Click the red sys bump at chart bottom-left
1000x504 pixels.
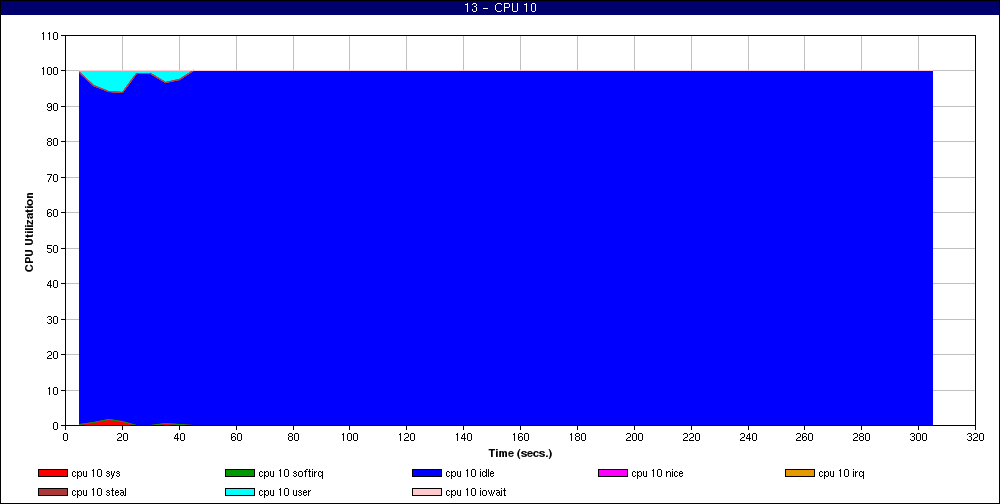click(x=110, y=422)
